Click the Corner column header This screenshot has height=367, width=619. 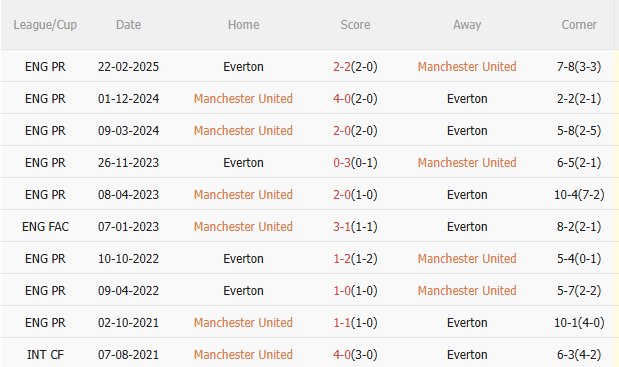click(579, 25)
